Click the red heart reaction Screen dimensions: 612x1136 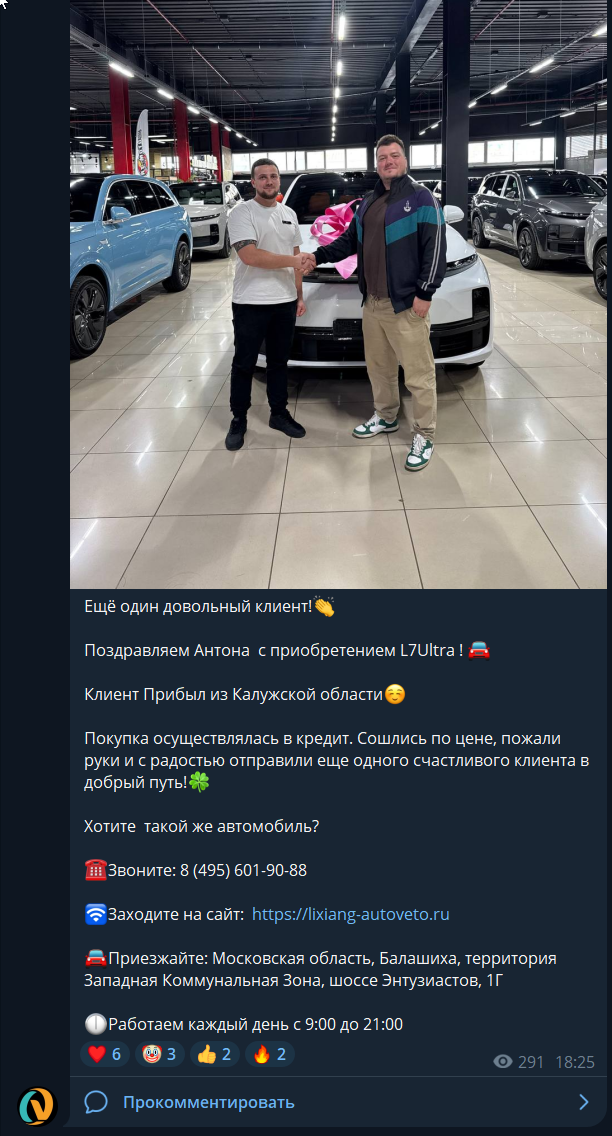[105, 1054]
